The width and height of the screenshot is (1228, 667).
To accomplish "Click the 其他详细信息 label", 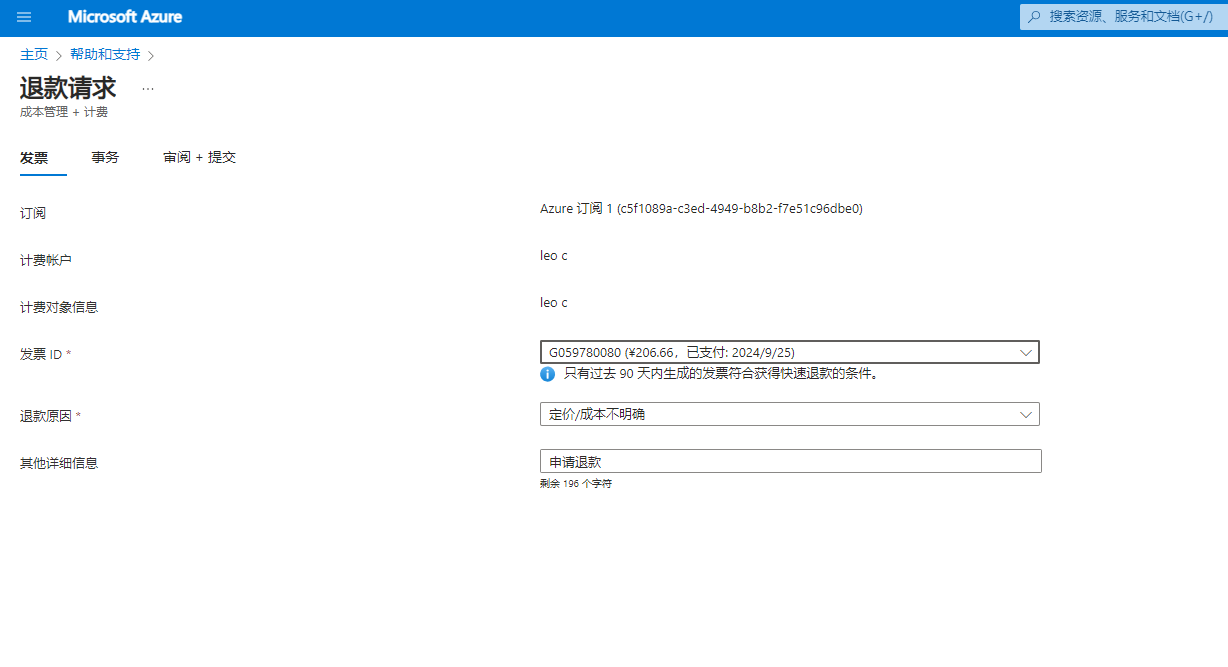I will [59, 463].
